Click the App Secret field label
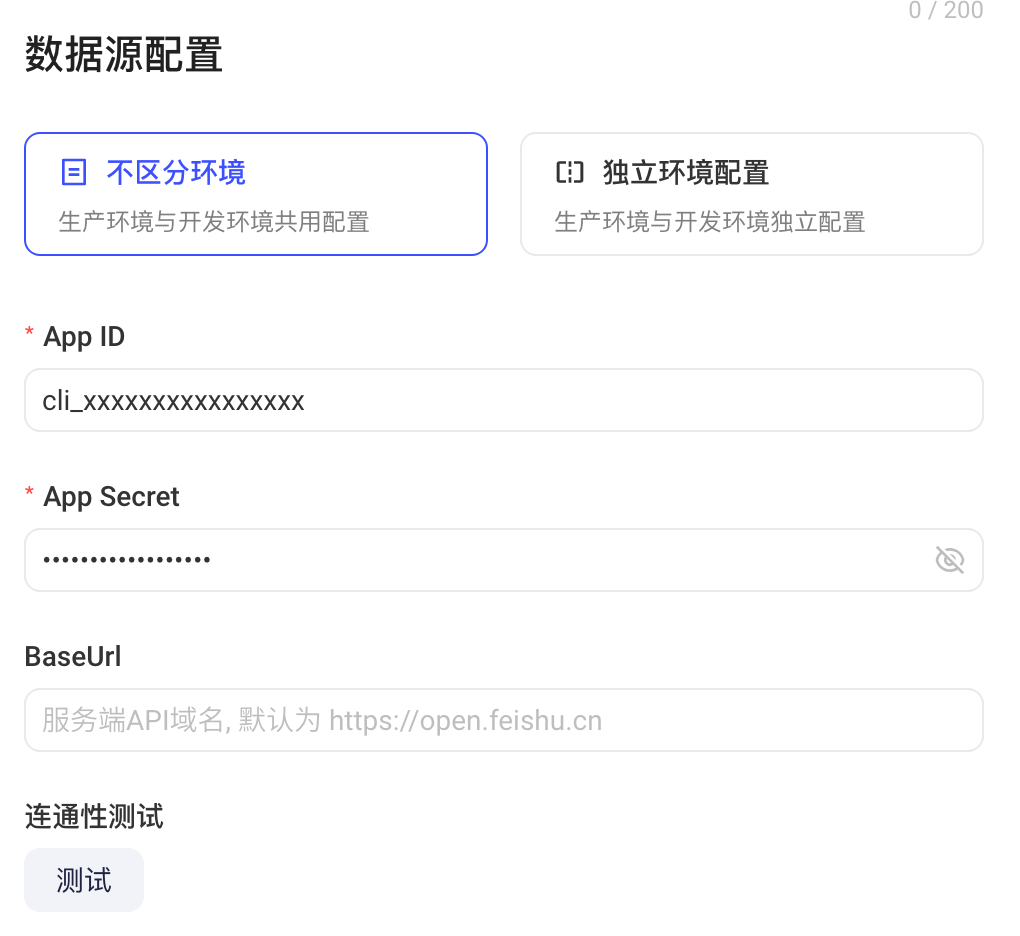 pos(111,497)
